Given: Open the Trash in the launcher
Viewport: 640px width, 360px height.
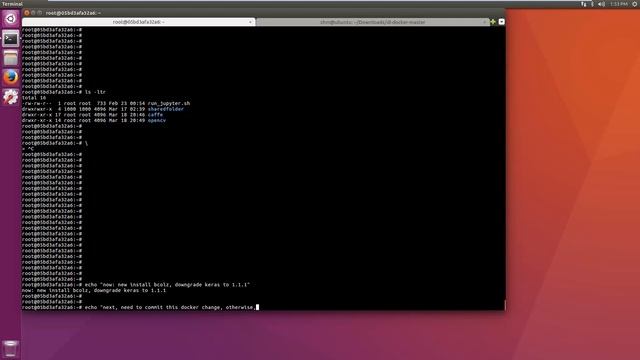Looking at the screenshot, I should pos(11,349).
